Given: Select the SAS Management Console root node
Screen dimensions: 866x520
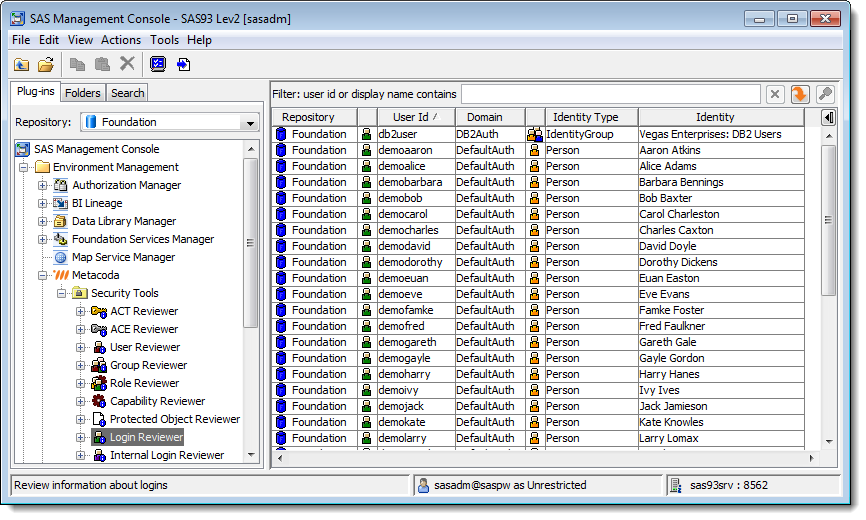Looking at the screenshot, I should coord(88,149).
